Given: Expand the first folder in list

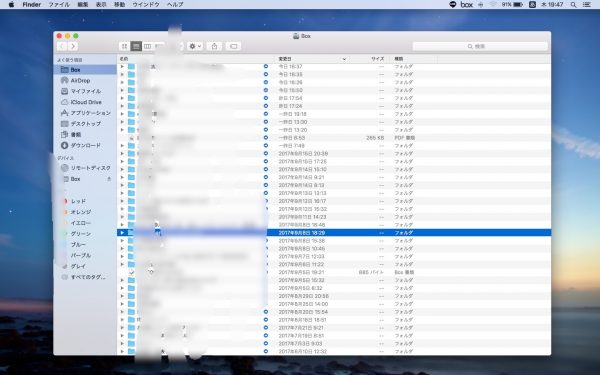Looking at the screenshot, I should coord(122,67).
